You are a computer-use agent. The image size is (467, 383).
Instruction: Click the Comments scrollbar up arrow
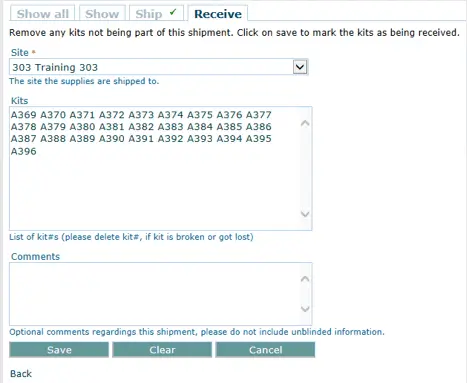pos(305,279)
